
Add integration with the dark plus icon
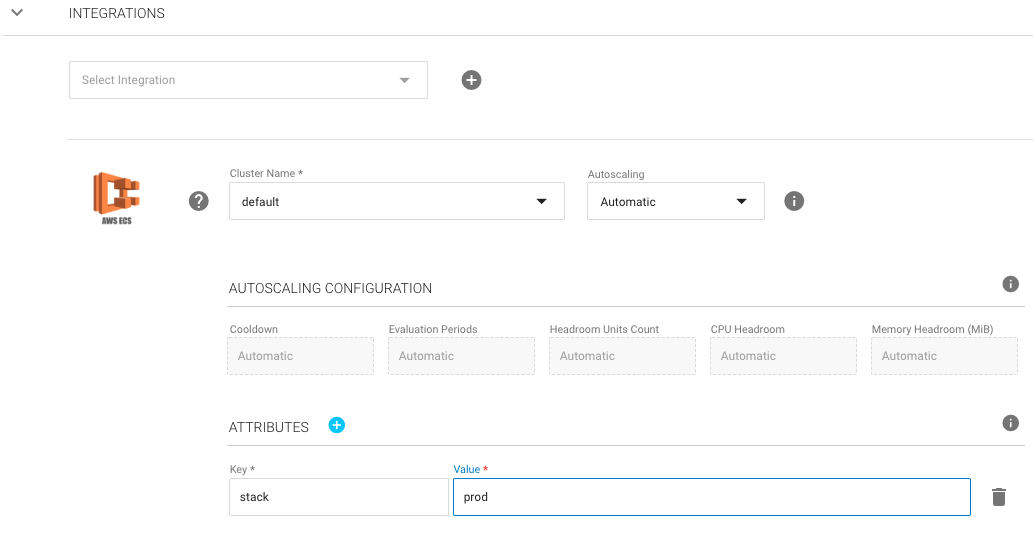coord(471,80)
